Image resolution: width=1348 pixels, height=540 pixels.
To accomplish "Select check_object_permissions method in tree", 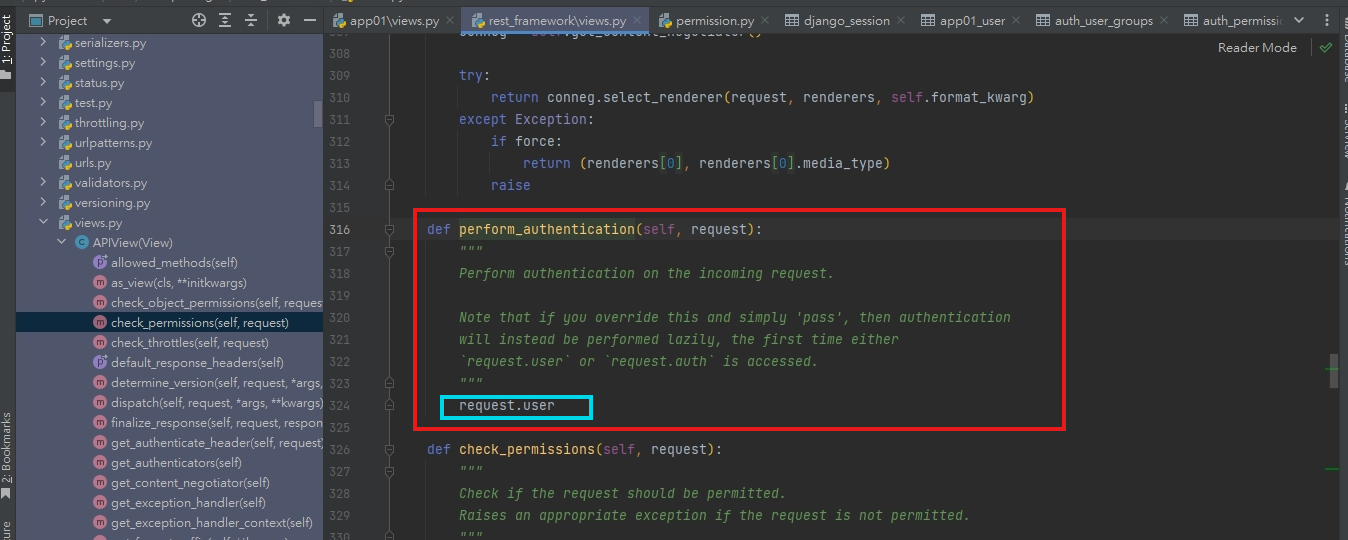I will (208, 303).
